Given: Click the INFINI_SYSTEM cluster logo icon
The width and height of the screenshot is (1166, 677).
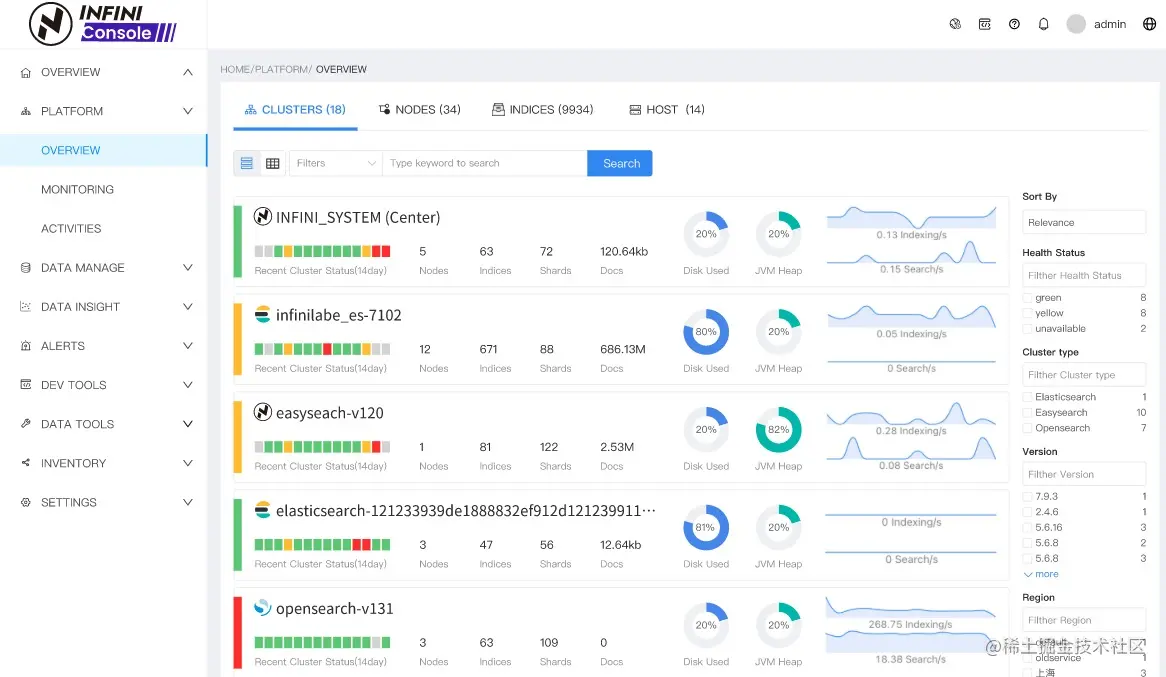Looking at the screenshot, I should pyautogui.click(x=262, y=216).
